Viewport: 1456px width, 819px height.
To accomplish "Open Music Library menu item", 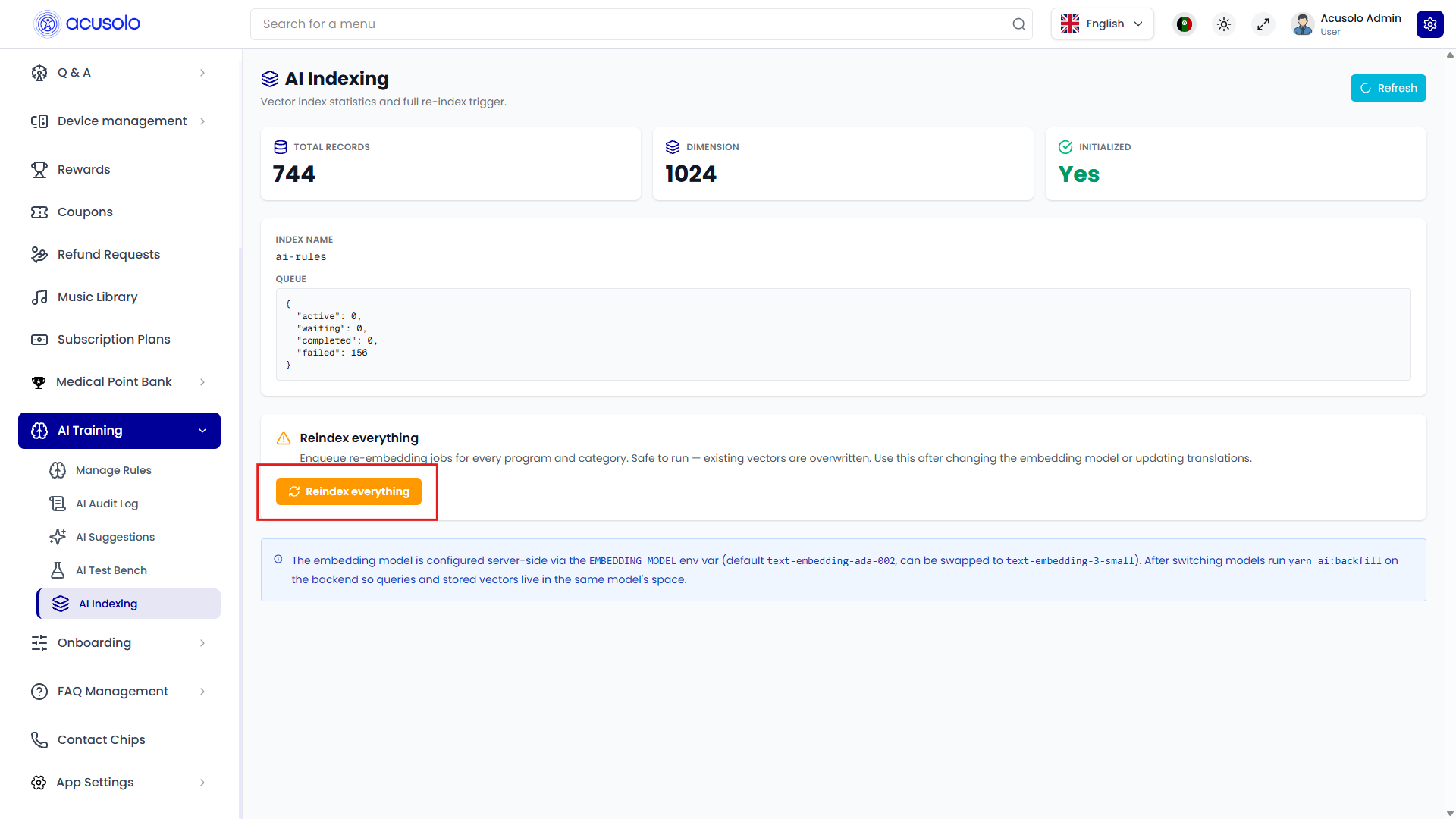I will pyautogui.click(x=119, y=297).
